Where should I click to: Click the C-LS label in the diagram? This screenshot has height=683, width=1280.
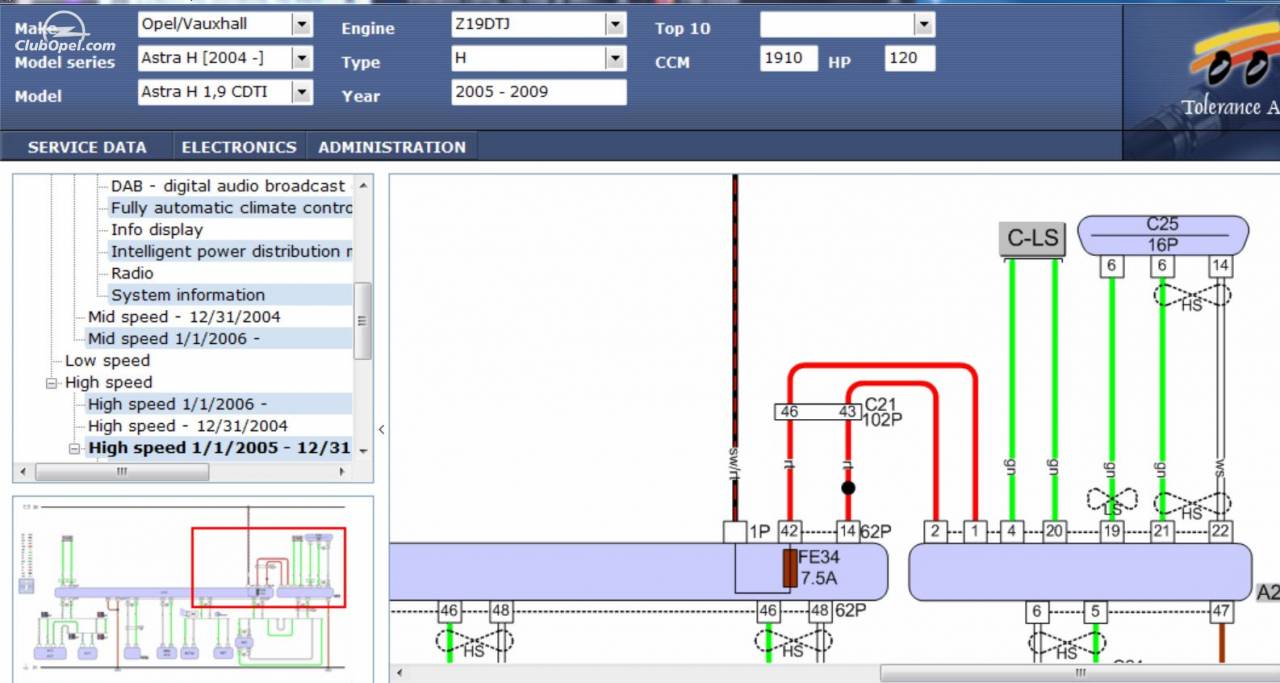1032,240
